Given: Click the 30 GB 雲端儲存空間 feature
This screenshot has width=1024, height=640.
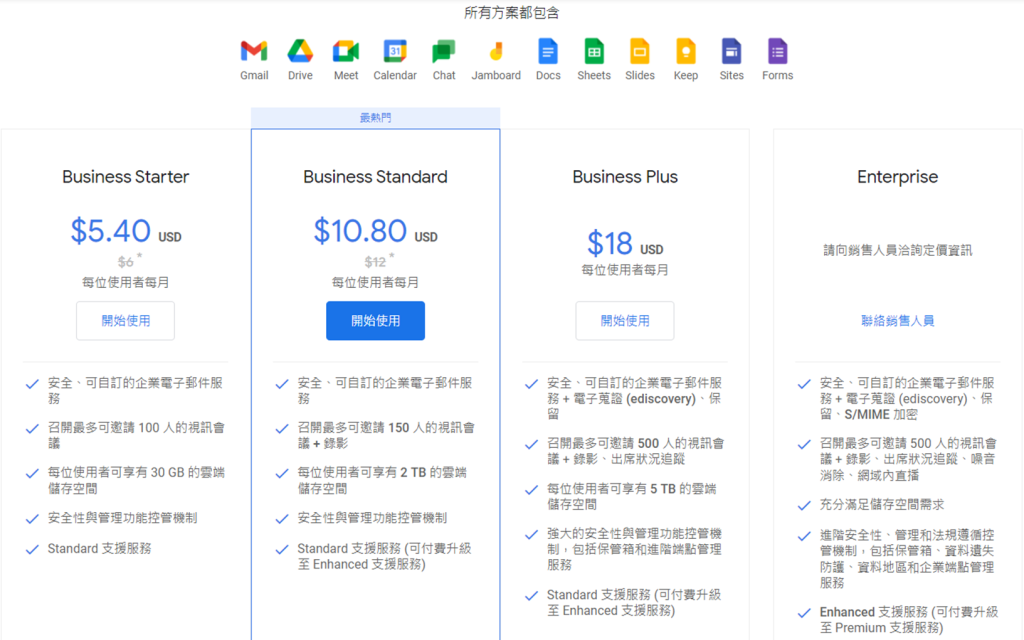Looking at the screenshot, I should click(x=136, y=481).
